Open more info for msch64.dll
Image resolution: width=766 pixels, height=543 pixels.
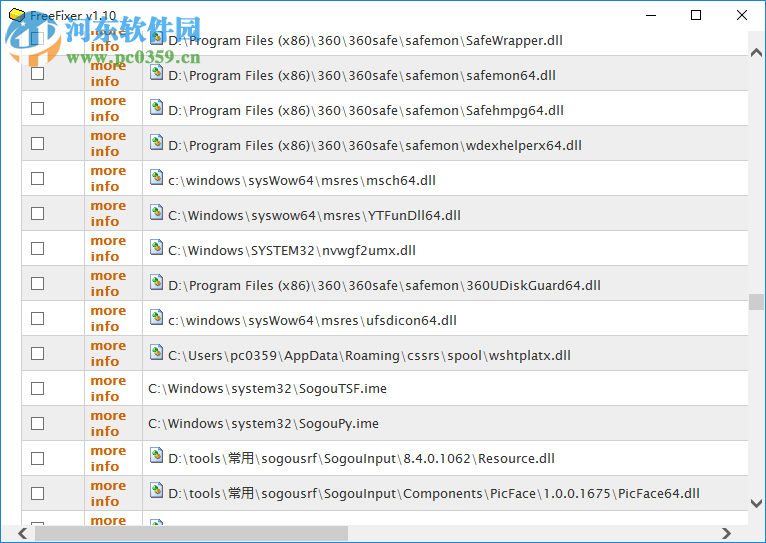[x=108, y=179]
